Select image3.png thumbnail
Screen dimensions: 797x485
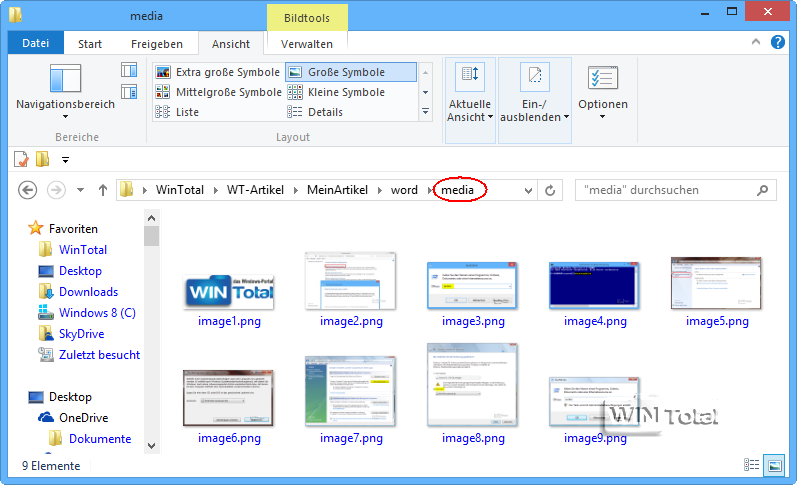pos(472,285)
